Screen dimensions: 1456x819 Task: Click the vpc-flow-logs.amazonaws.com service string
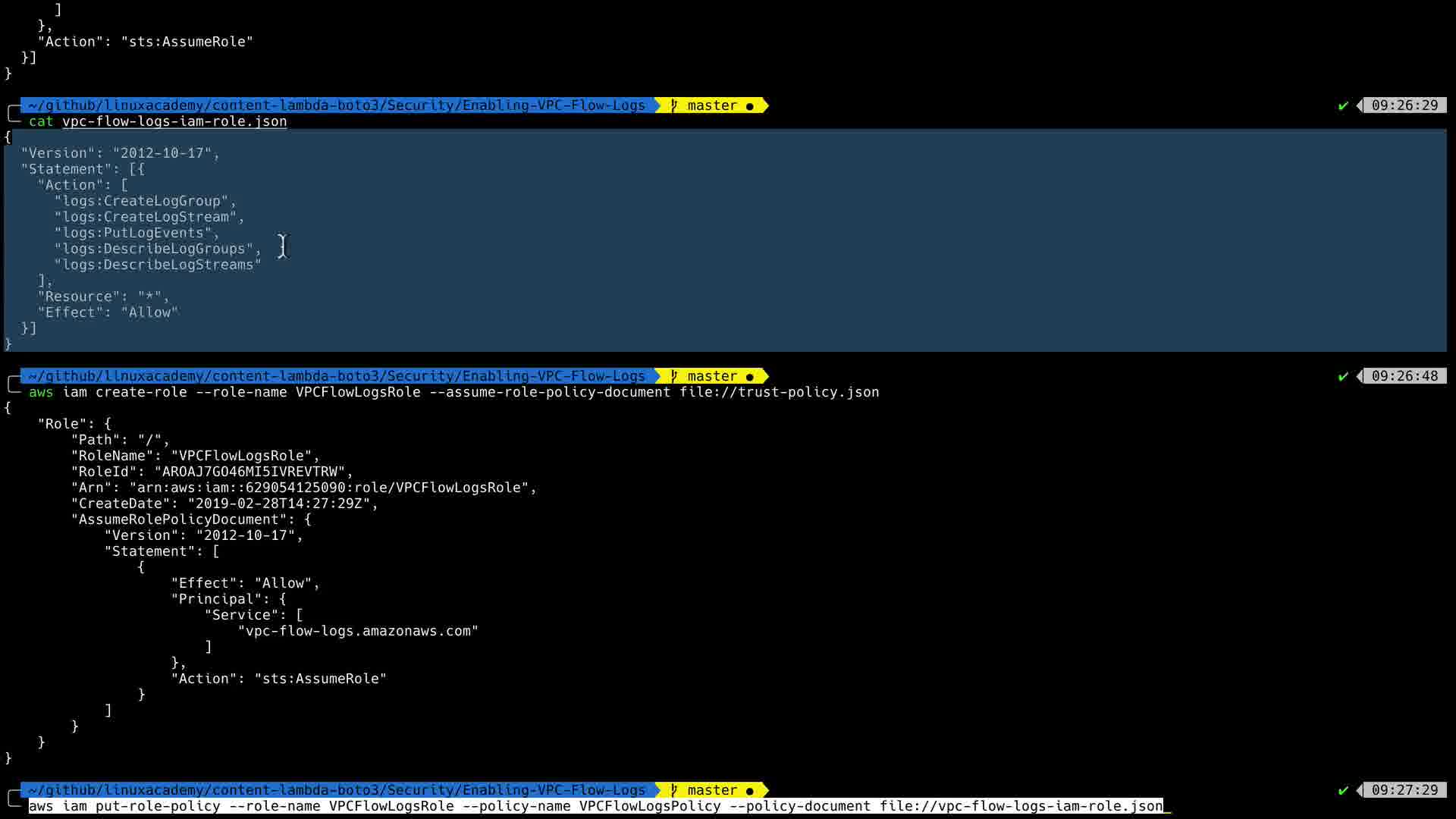[358, 631]
